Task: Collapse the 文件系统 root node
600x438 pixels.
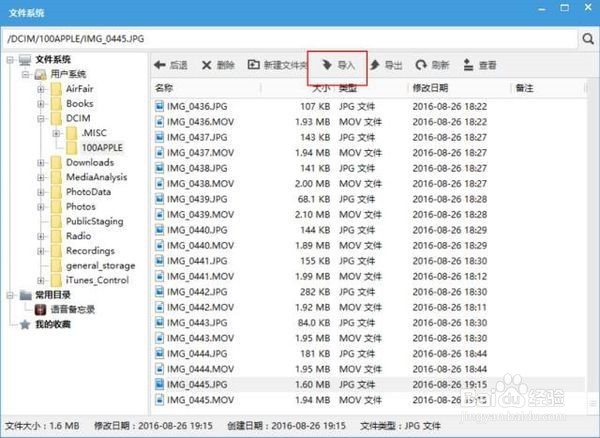Action: (x=11, y=60)
